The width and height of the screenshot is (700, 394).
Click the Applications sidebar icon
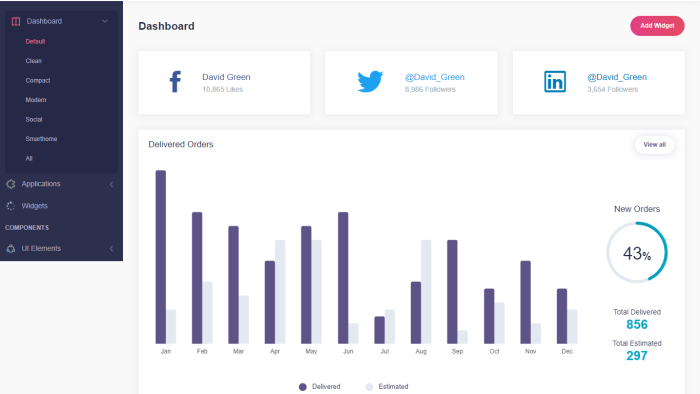click(x=11, y=184)
